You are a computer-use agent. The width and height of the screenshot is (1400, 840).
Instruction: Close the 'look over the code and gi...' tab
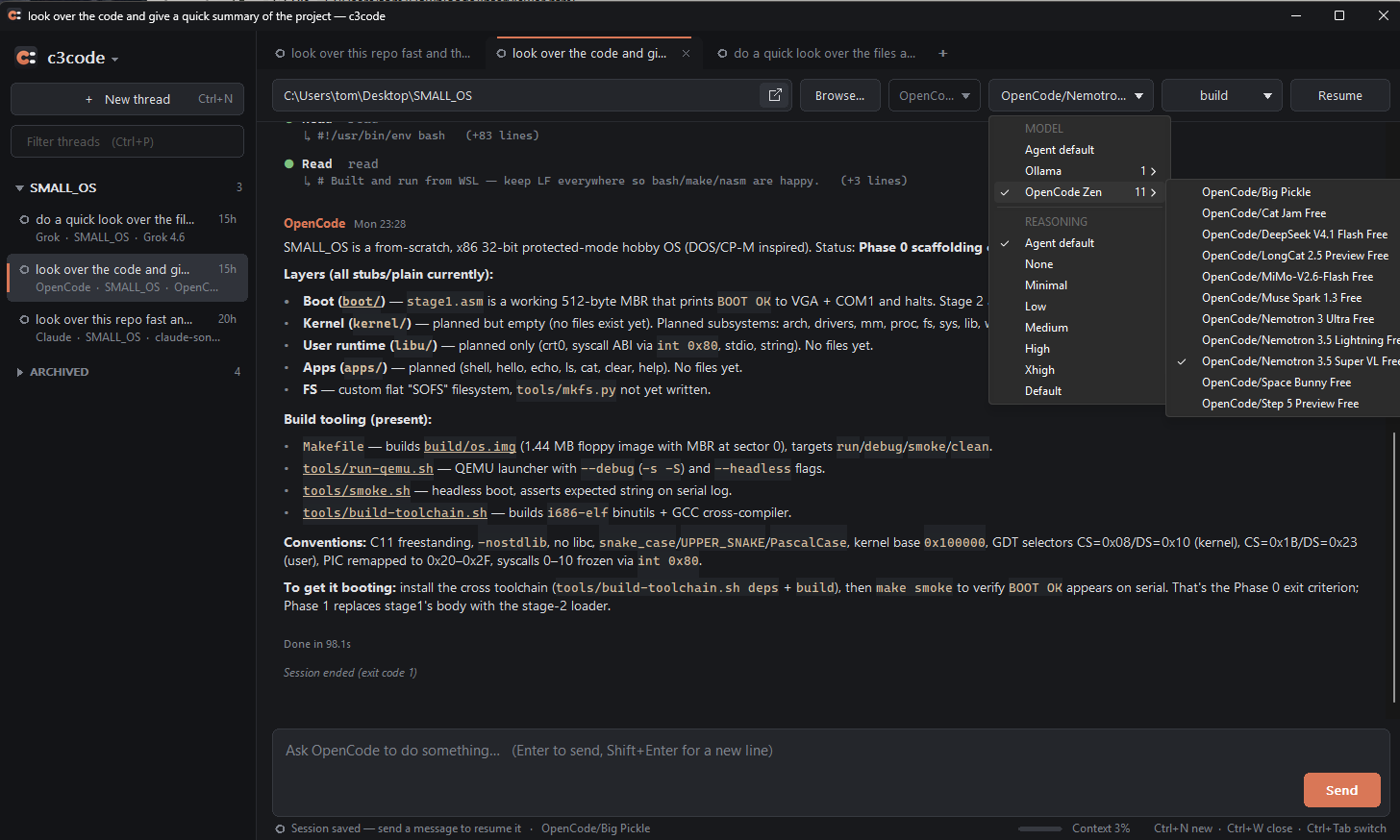(686, 54)
